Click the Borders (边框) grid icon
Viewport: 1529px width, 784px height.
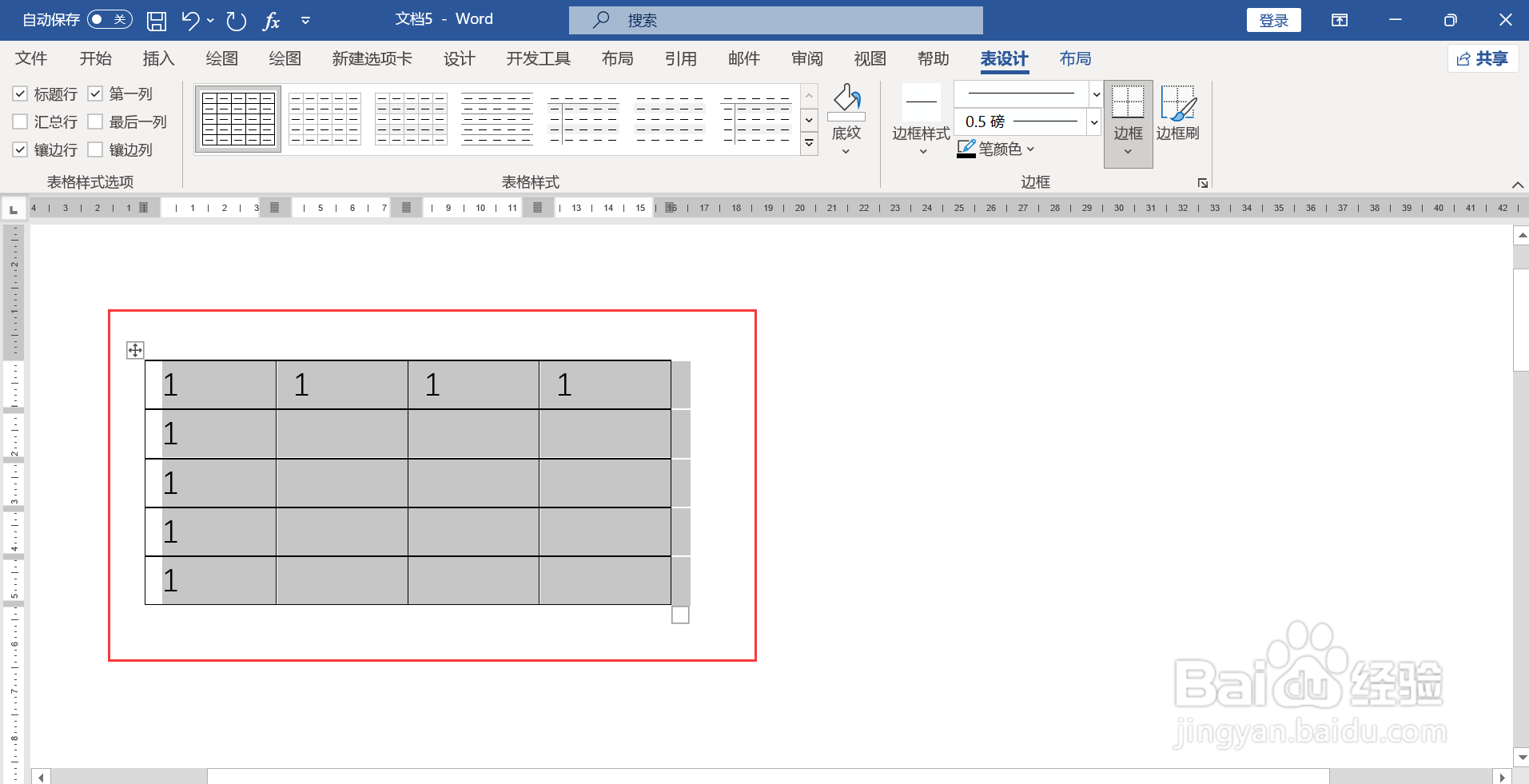(1128, 102)
